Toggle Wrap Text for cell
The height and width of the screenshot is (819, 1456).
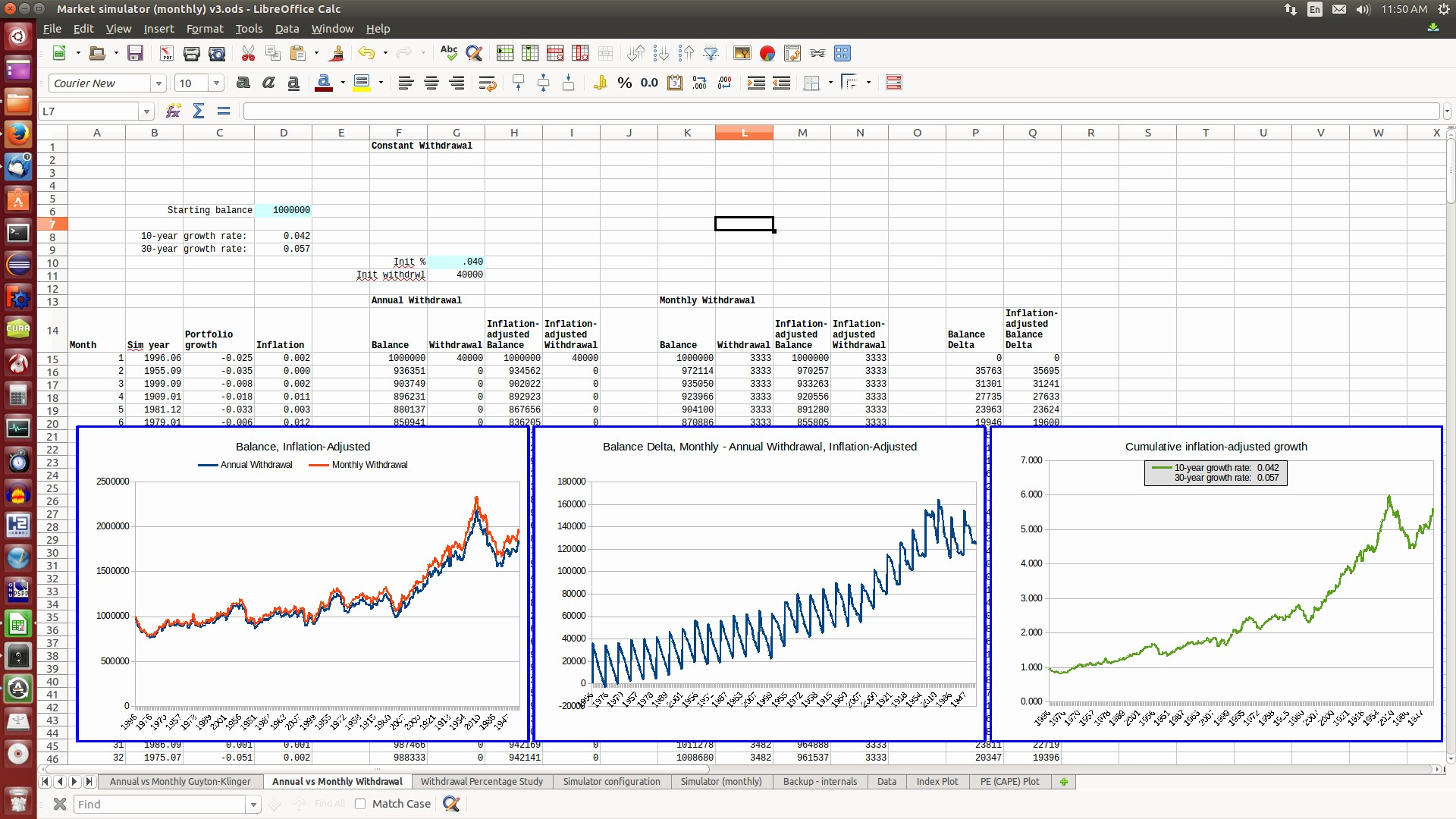click(x=487, y=83)
